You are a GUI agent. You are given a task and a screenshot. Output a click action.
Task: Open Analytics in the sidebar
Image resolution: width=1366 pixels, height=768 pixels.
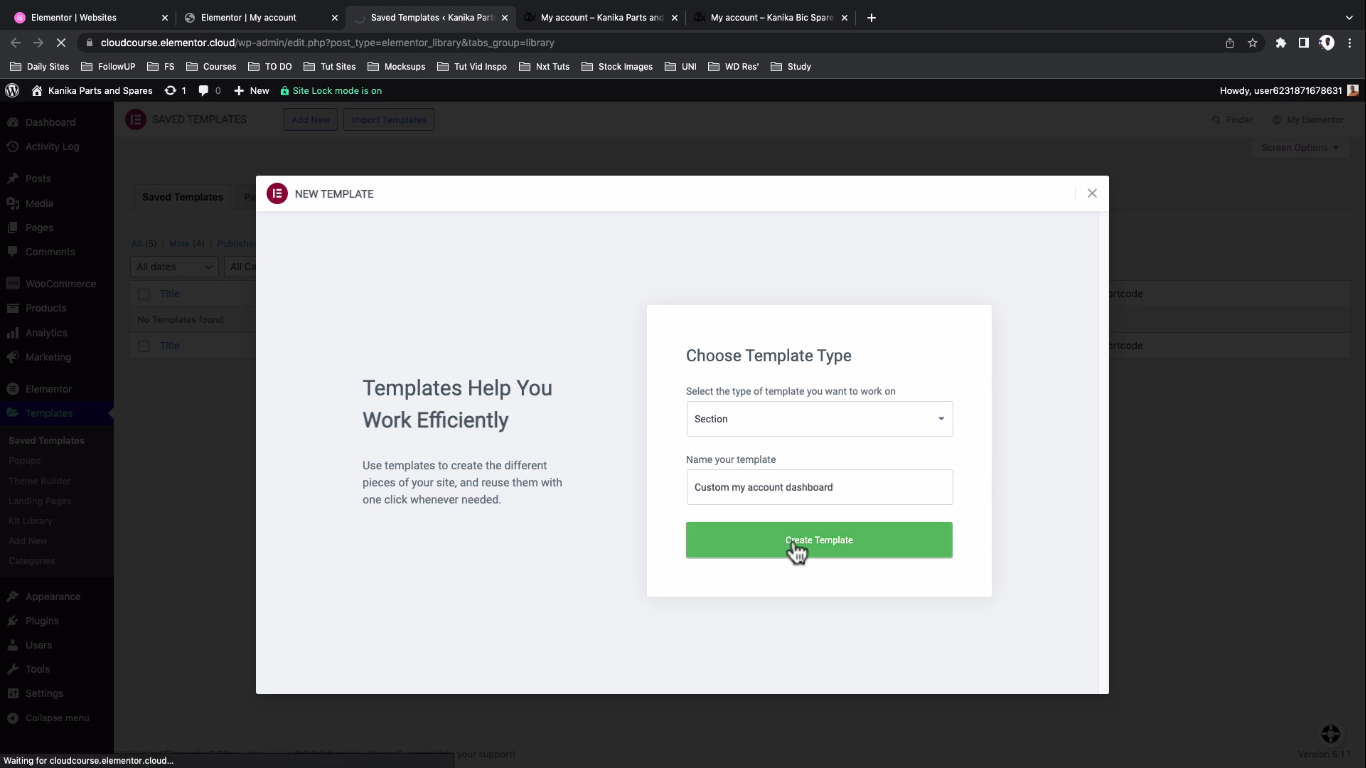tap(46, 333)
